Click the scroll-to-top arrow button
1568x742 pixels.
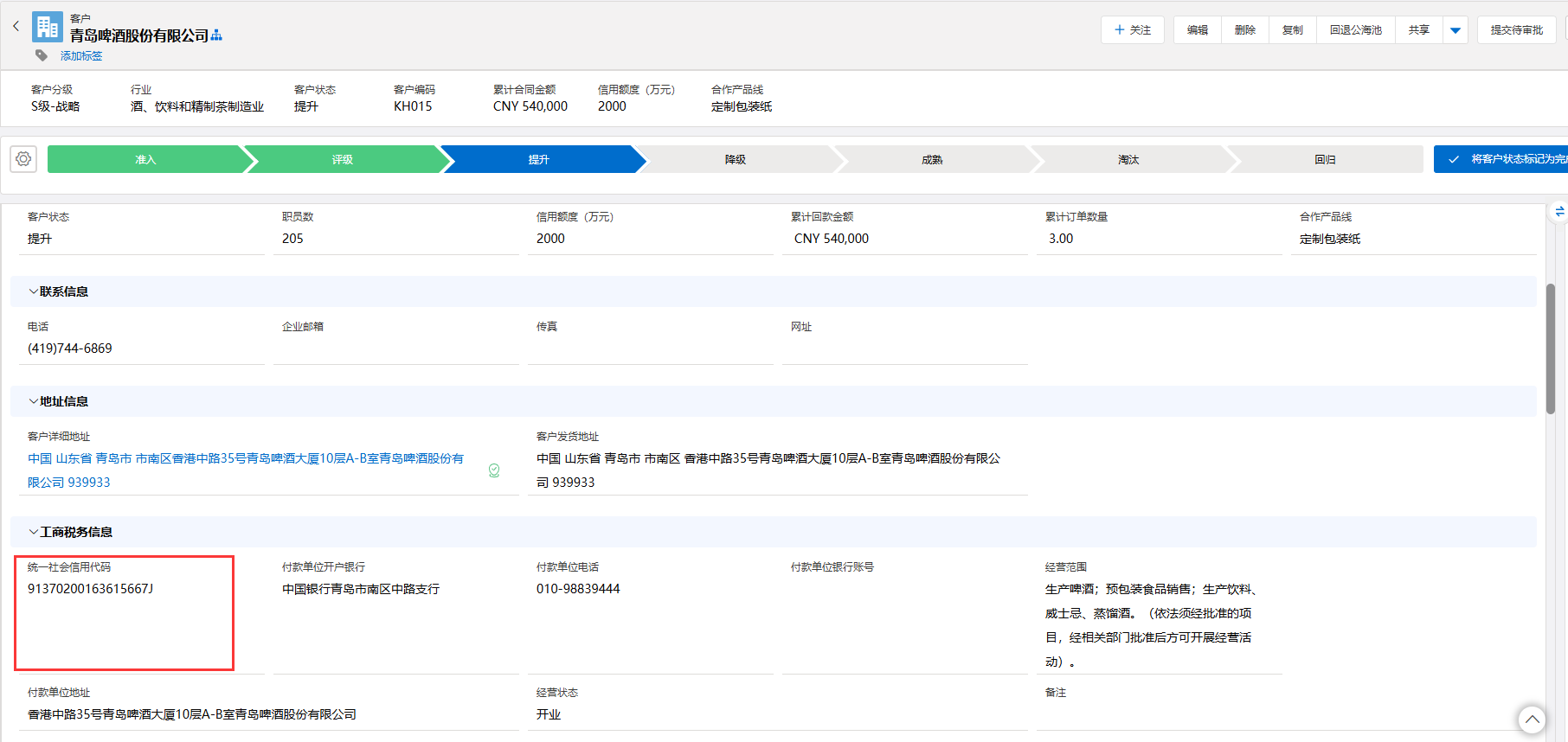[x=1532, y=720]
